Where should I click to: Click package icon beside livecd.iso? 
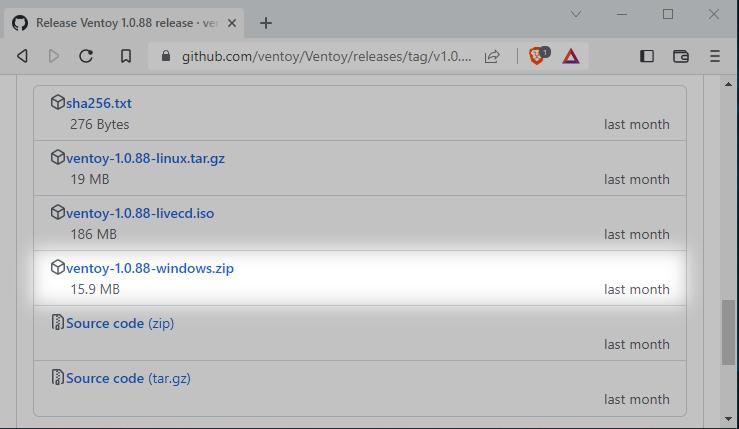pyautogui.click(x=57, y=212)
